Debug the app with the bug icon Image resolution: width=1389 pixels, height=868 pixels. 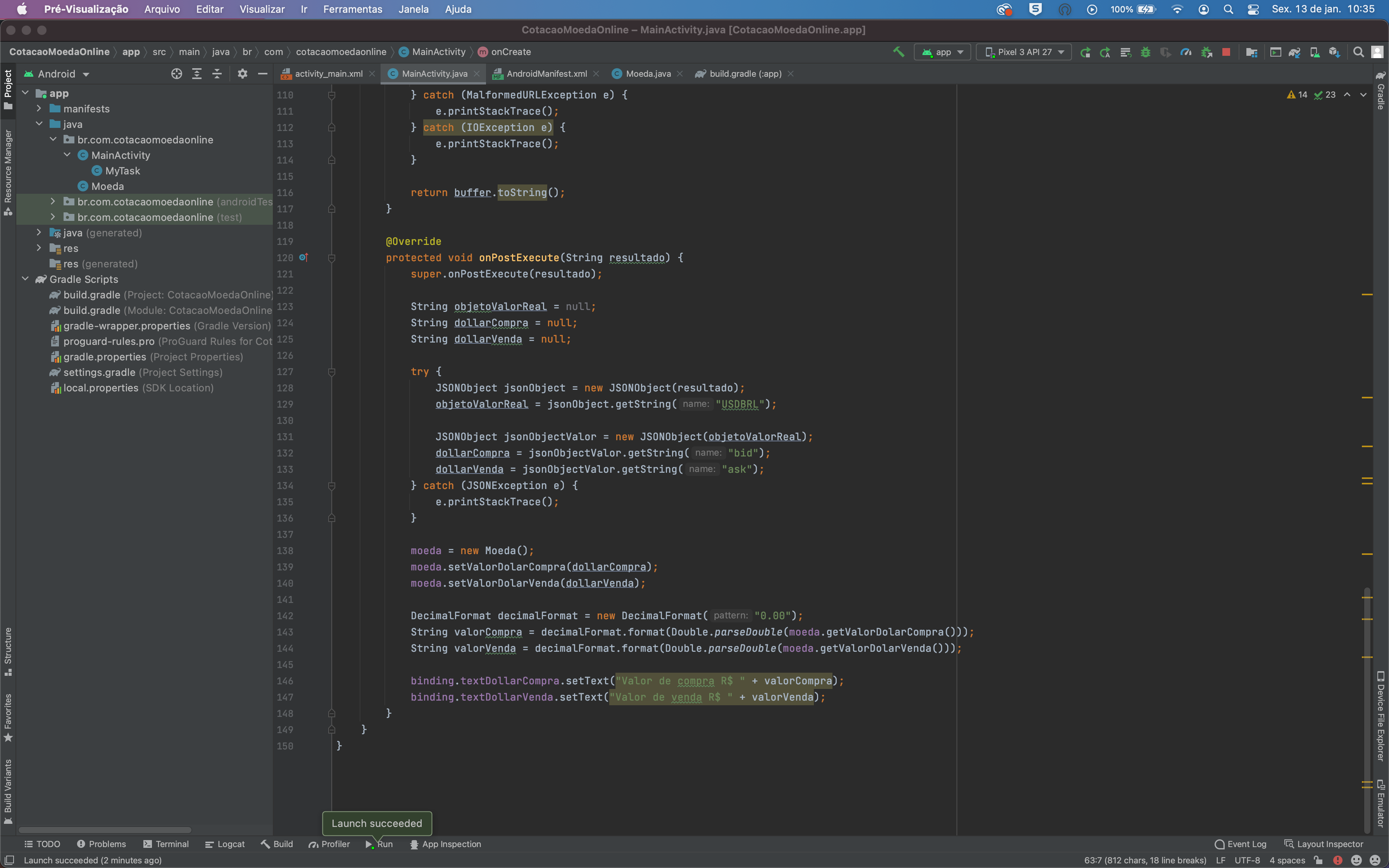1145,52
